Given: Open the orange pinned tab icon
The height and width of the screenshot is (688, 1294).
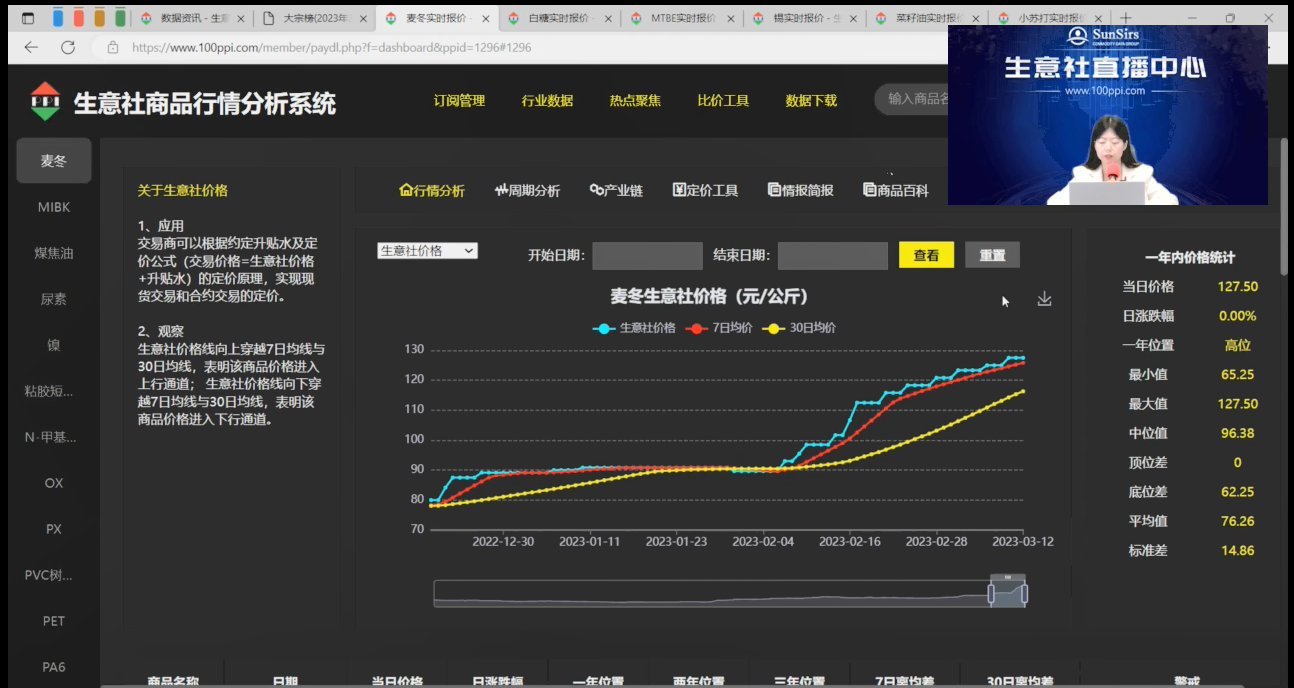Looking at the screenshot, I should (x=100, y=18).
